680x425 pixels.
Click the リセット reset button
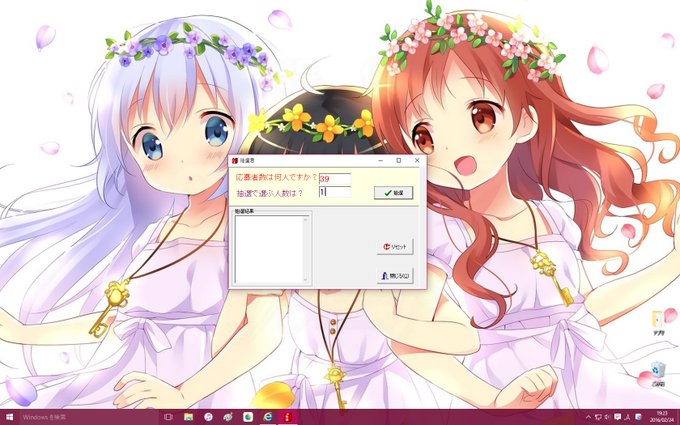[395, 247]
